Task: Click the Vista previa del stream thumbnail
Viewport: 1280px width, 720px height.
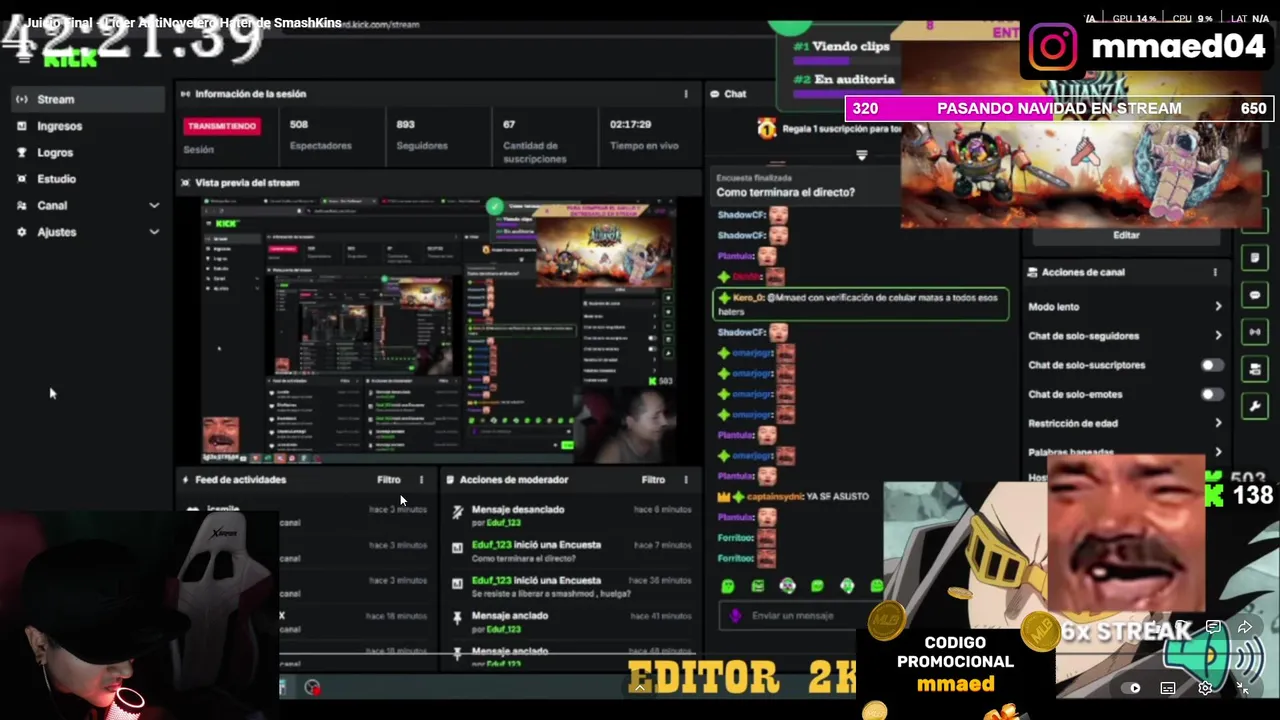Action: coord(438,330)
